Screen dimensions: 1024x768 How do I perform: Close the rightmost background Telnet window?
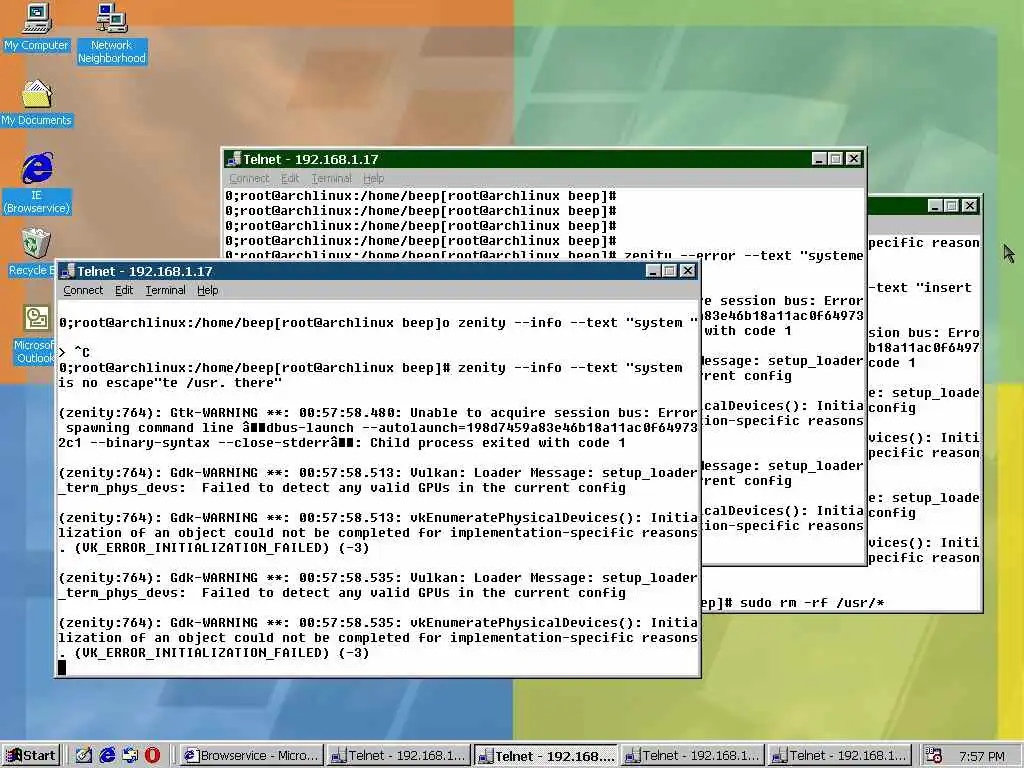(x=970, y=206)
